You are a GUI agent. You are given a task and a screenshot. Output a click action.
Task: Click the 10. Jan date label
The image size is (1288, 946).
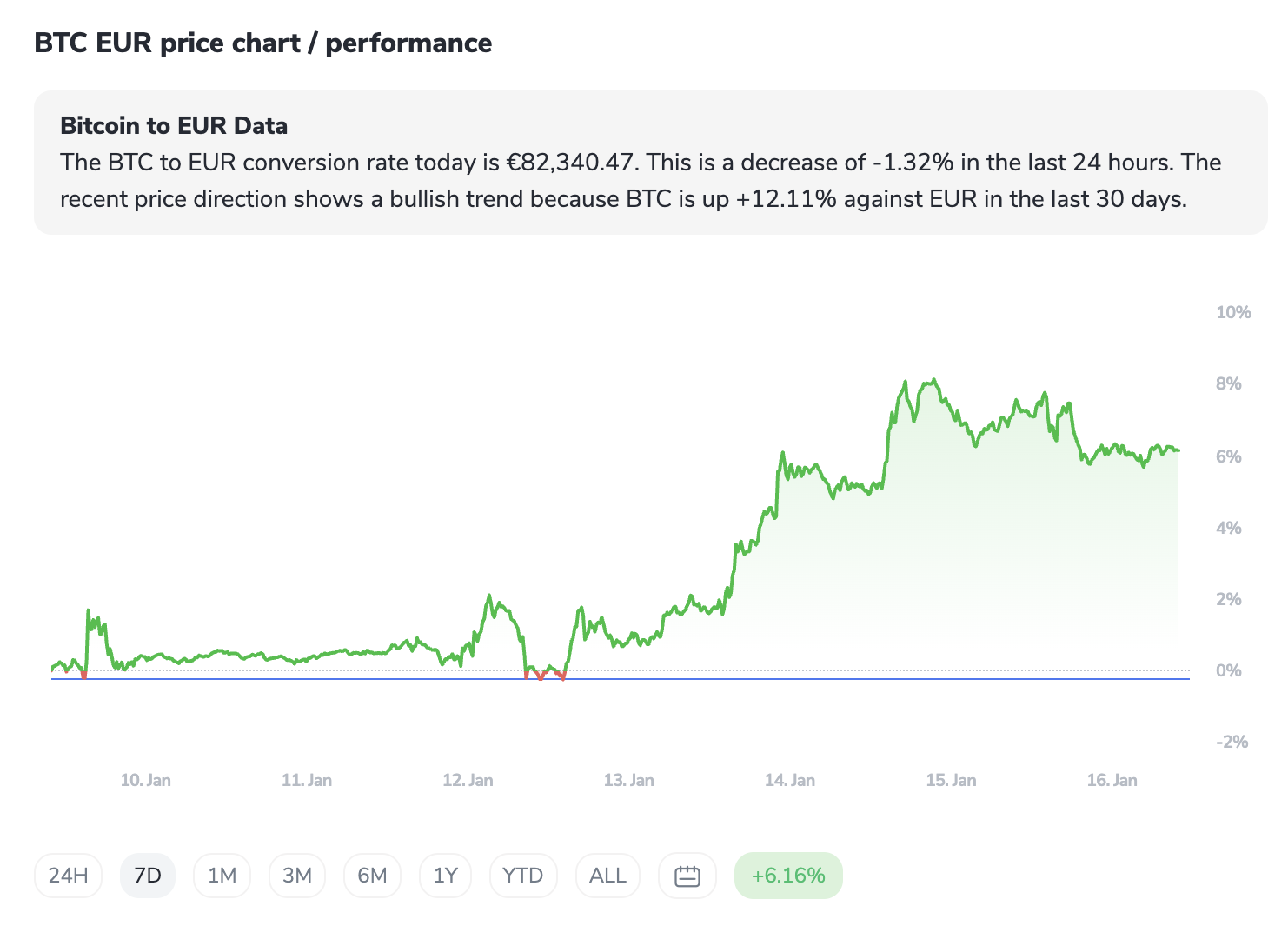[x=146, y=780]
